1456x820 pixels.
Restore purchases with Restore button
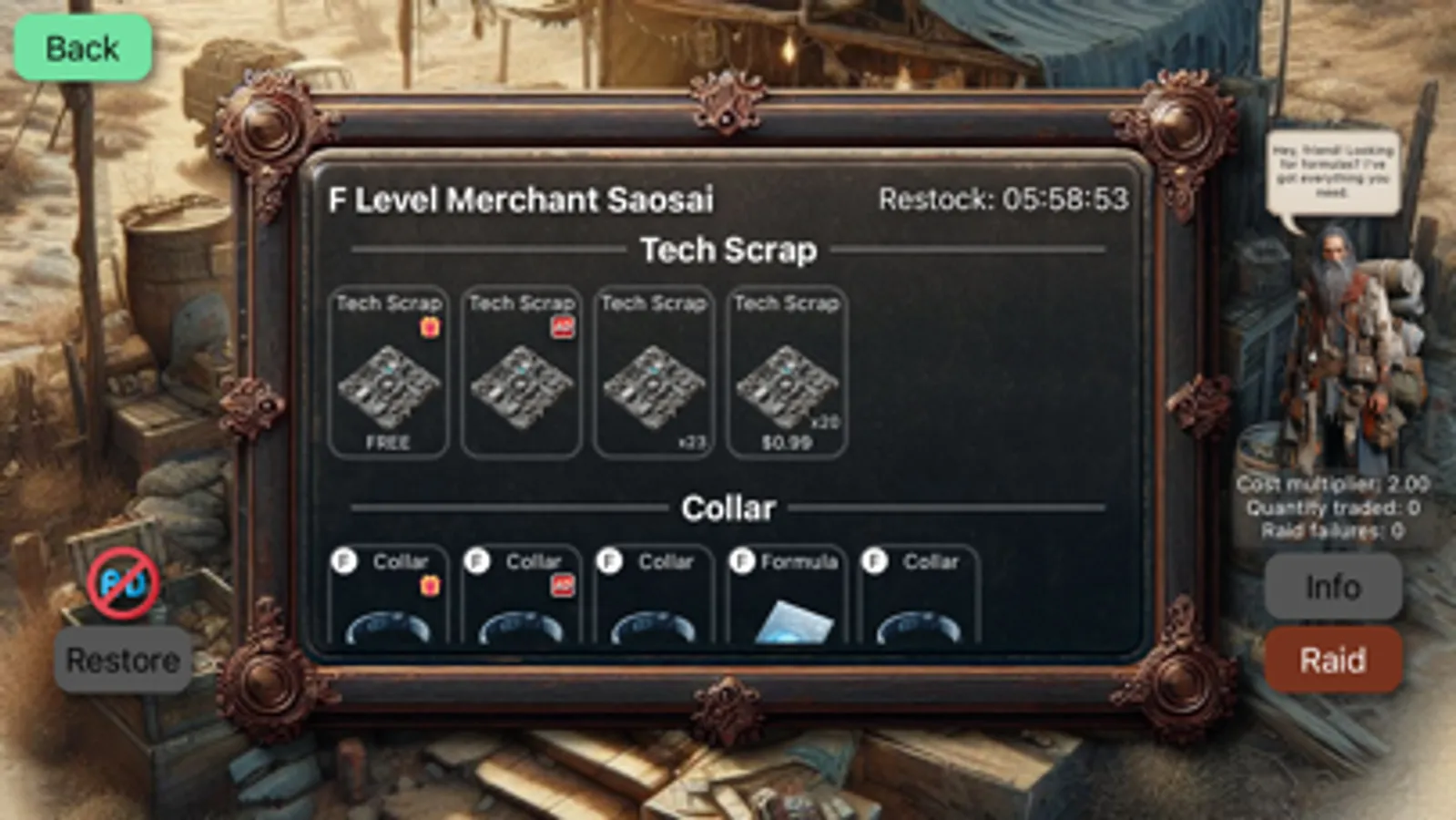coord(123,660)
